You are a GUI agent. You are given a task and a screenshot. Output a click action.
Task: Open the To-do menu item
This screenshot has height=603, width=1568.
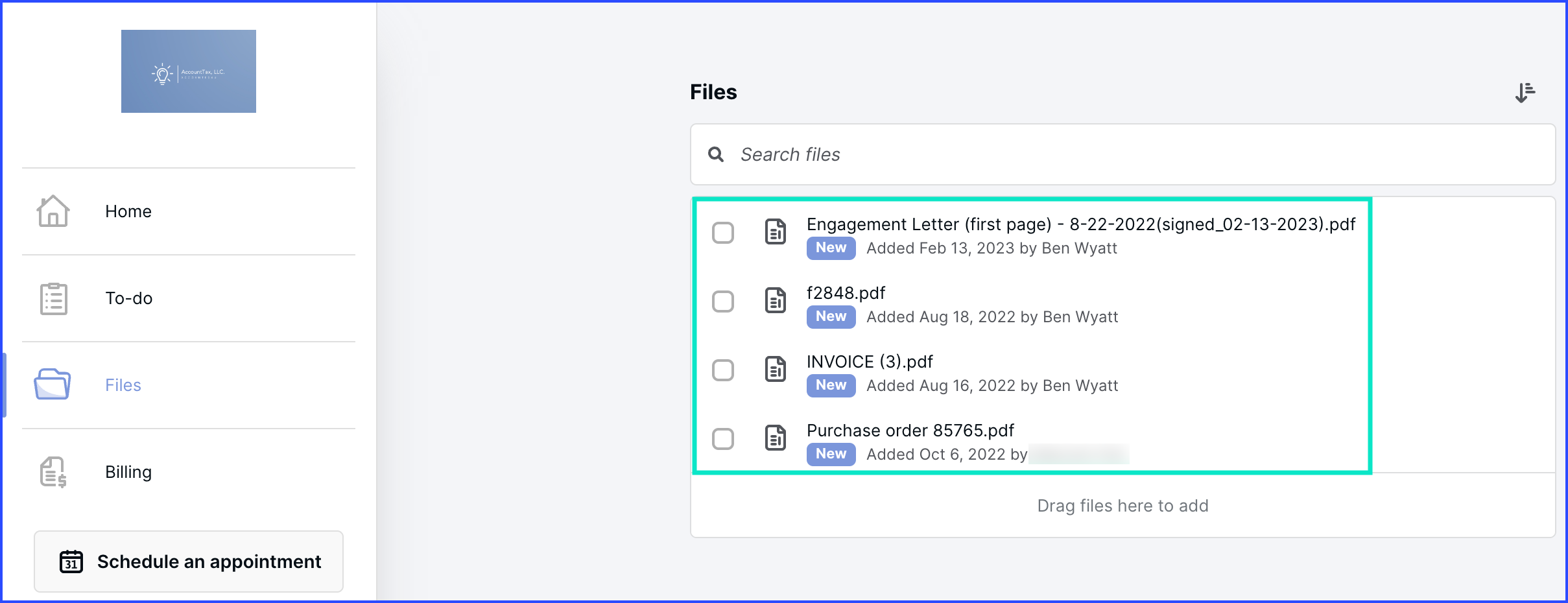[129, 298]
